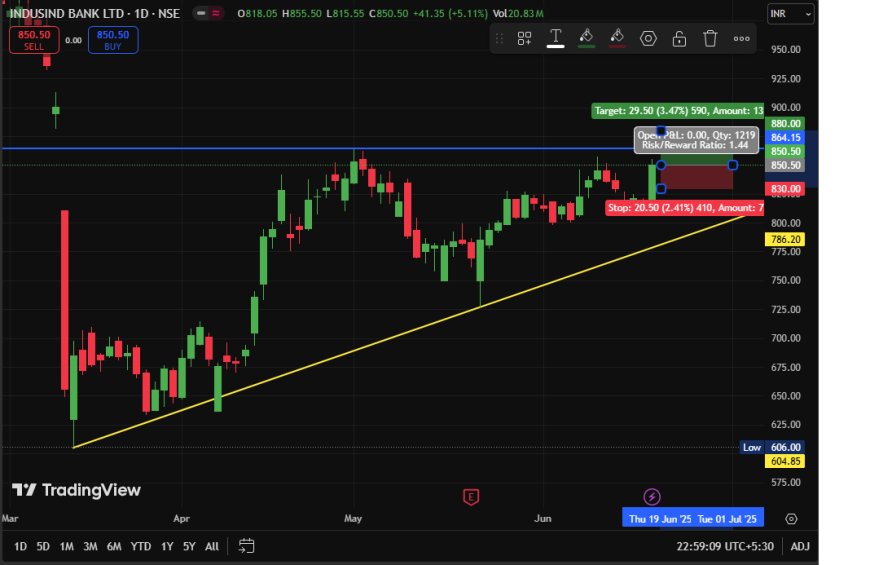Select the 1Y time range
The height and width of the screenshot is (565, 870).
pos(167,547)
